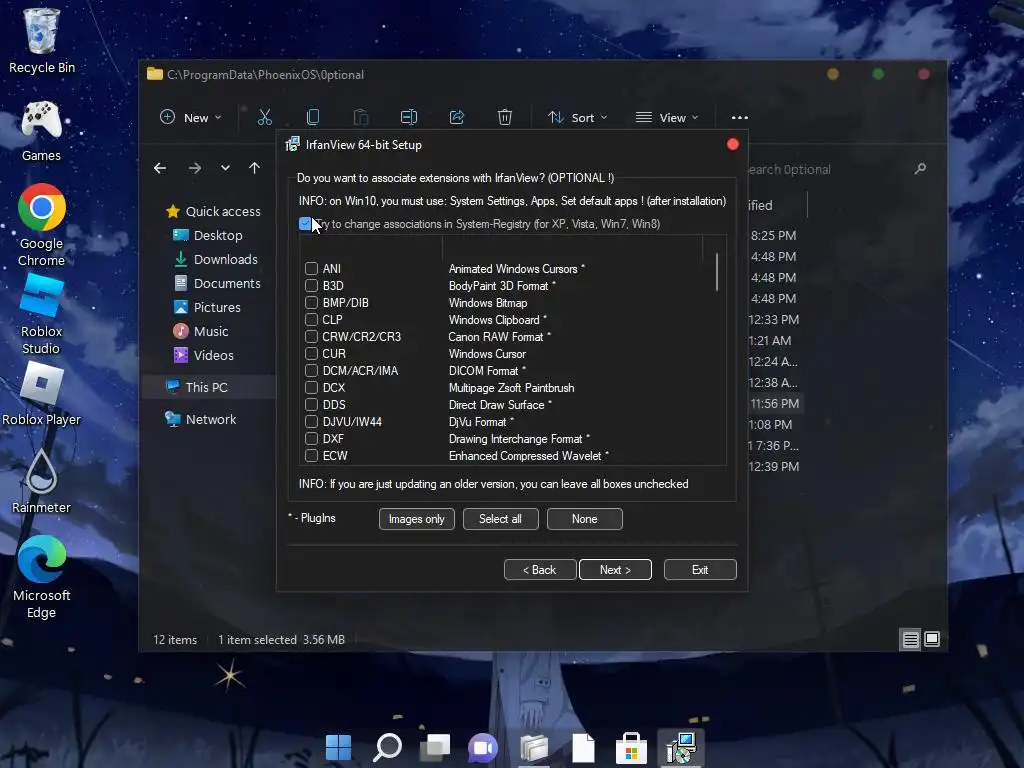The image size is (1024, 768).
Task: Select Music in navigation pane
Action: click(200, 331)
